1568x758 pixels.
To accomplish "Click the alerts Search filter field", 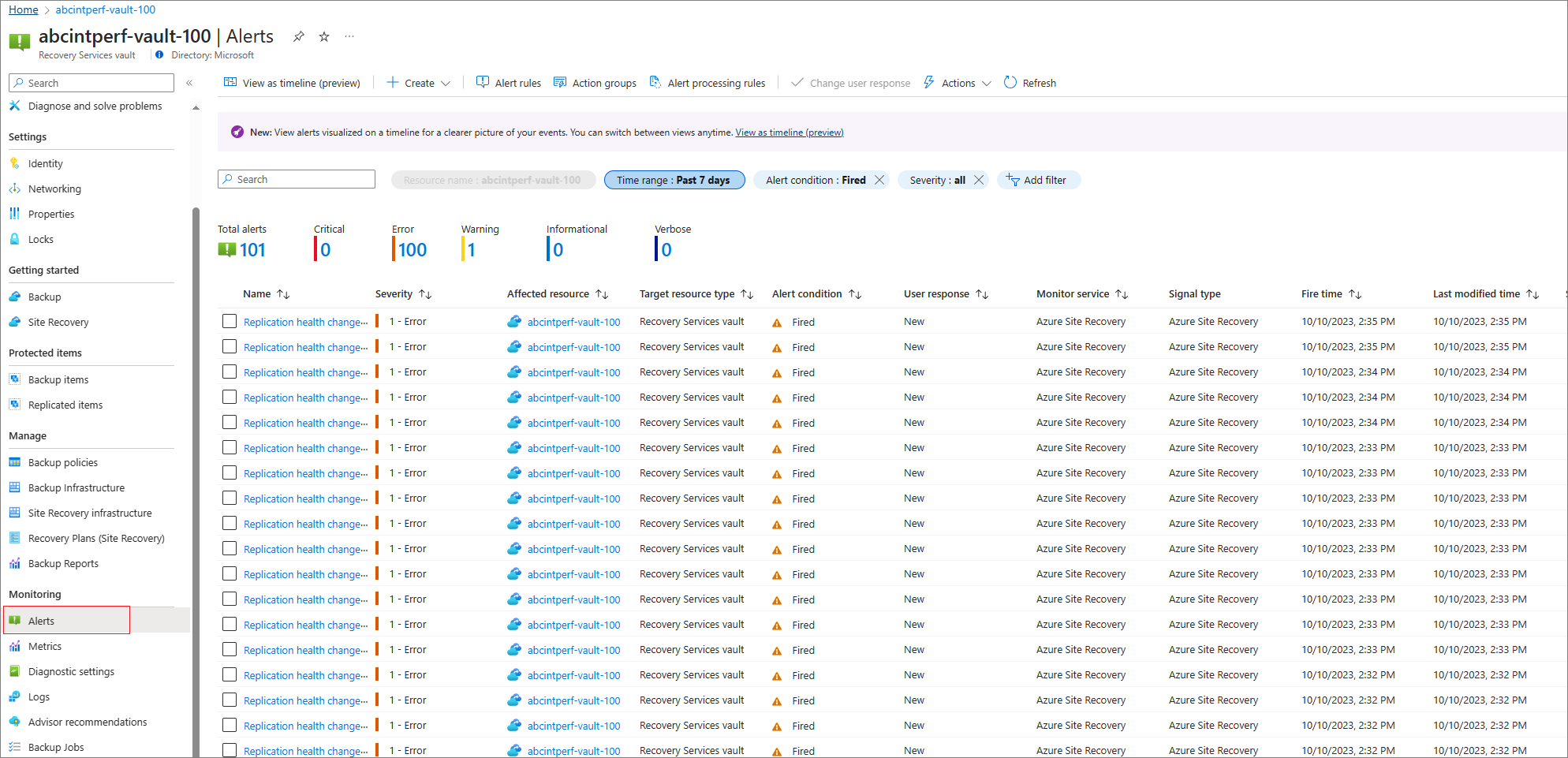I will point(297,179).
